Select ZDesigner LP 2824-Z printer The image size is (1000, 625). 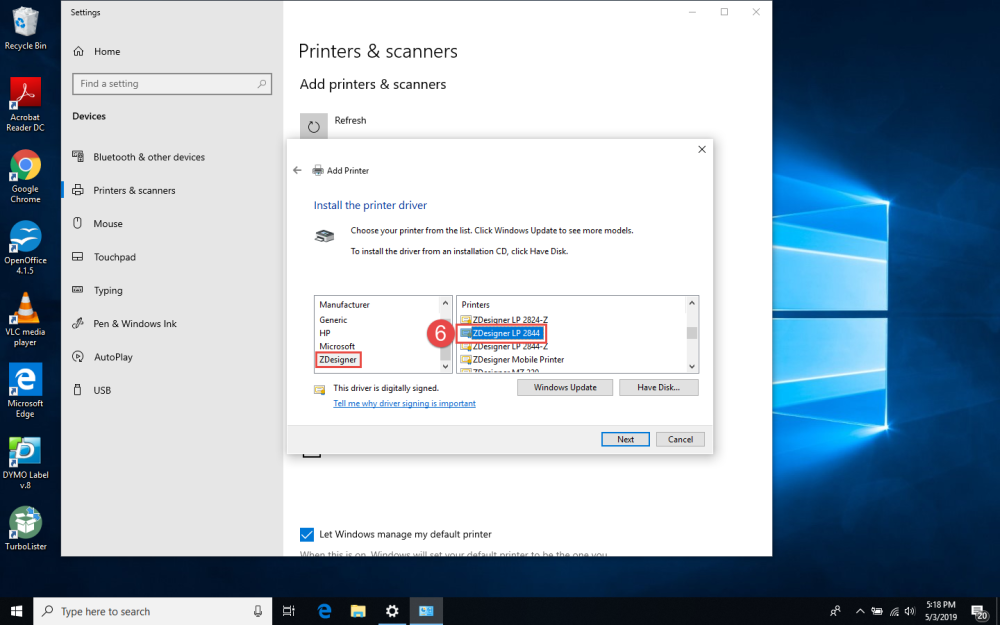pos(510,320)
